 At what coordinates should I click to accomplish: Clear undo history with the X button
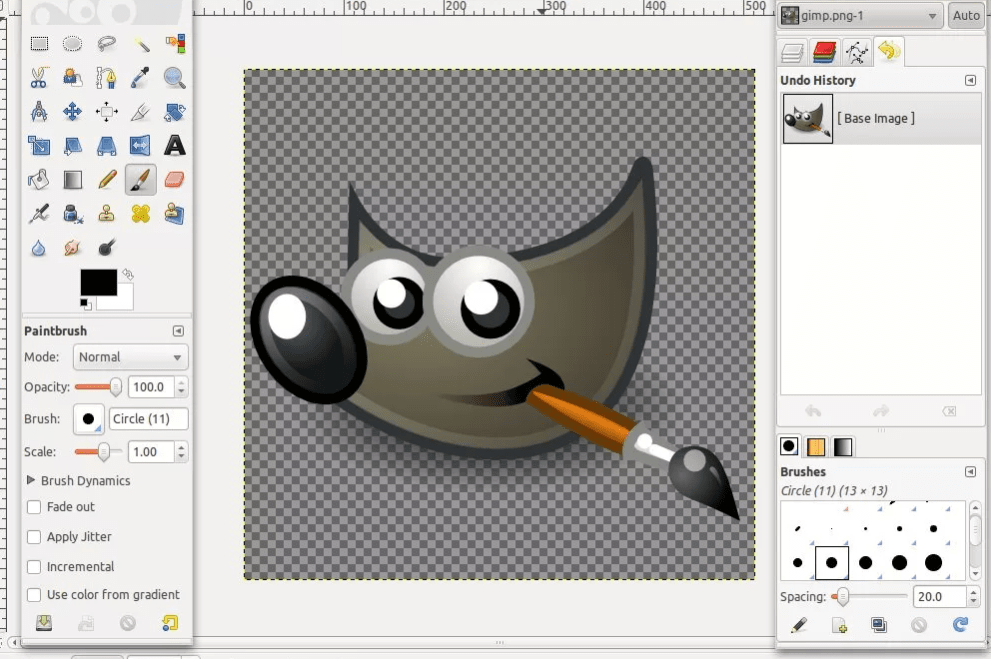[948, 411]
